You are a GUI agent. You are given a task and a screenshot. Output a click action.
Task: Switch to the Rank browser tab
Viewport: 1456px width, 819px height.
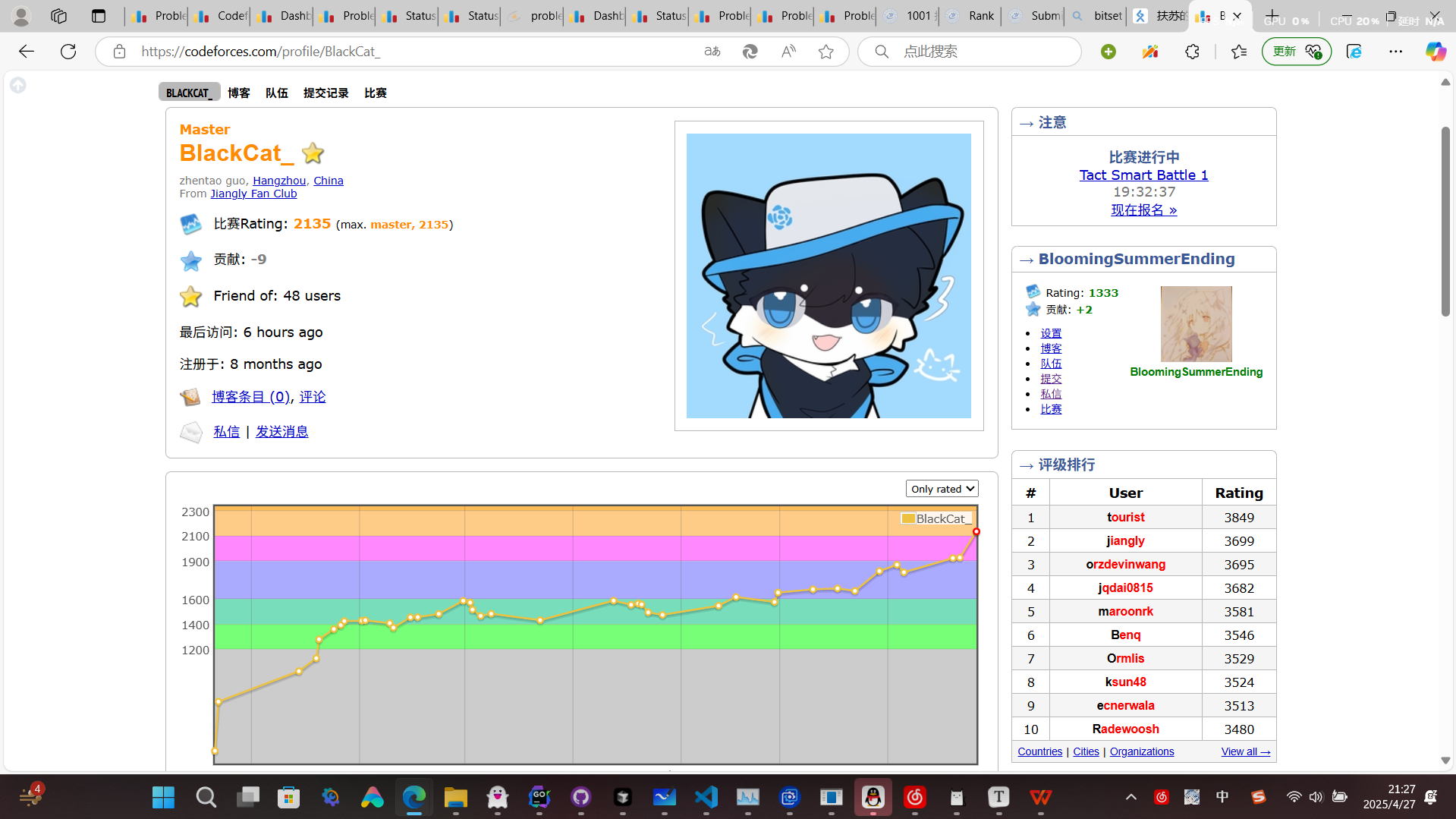click(971, 16)
